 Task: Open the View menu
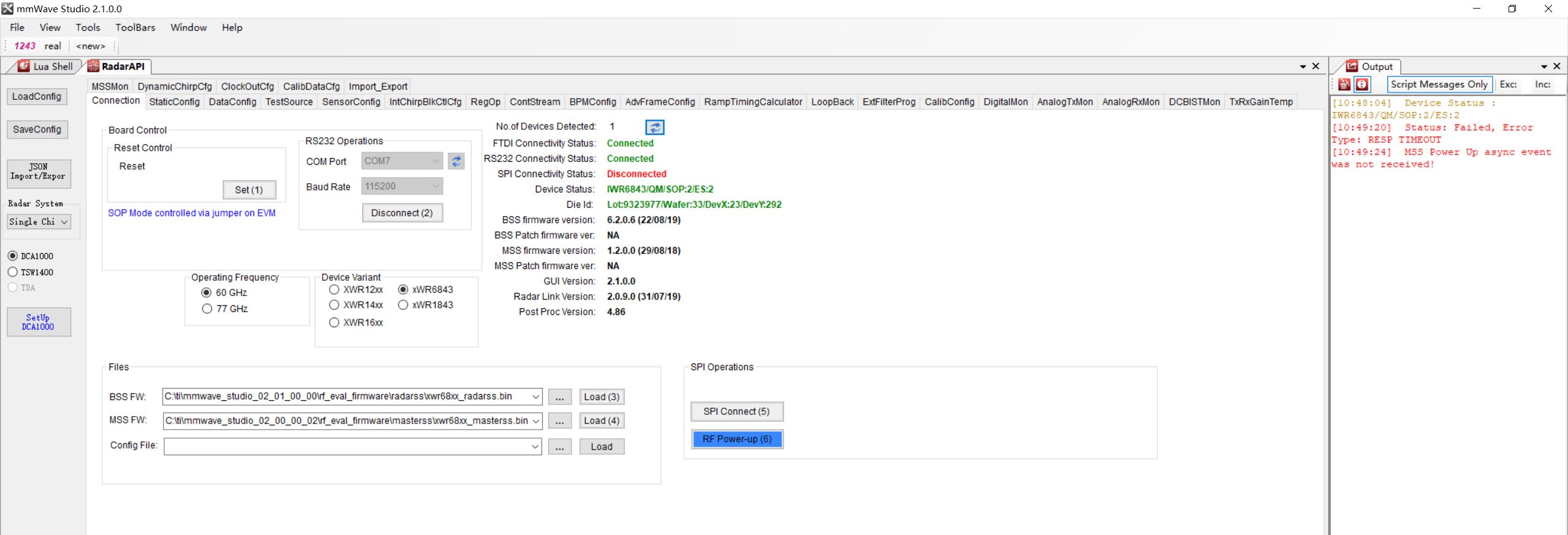[50, 28]
